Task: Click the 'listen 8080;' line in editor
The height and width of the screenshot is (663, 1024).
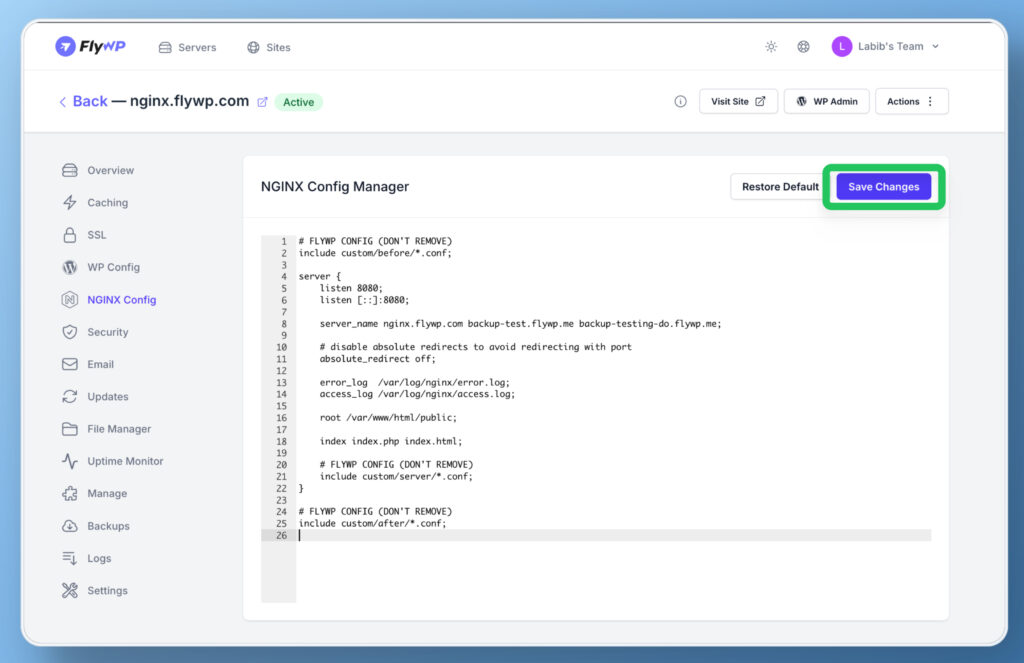Action: [351, 288]
